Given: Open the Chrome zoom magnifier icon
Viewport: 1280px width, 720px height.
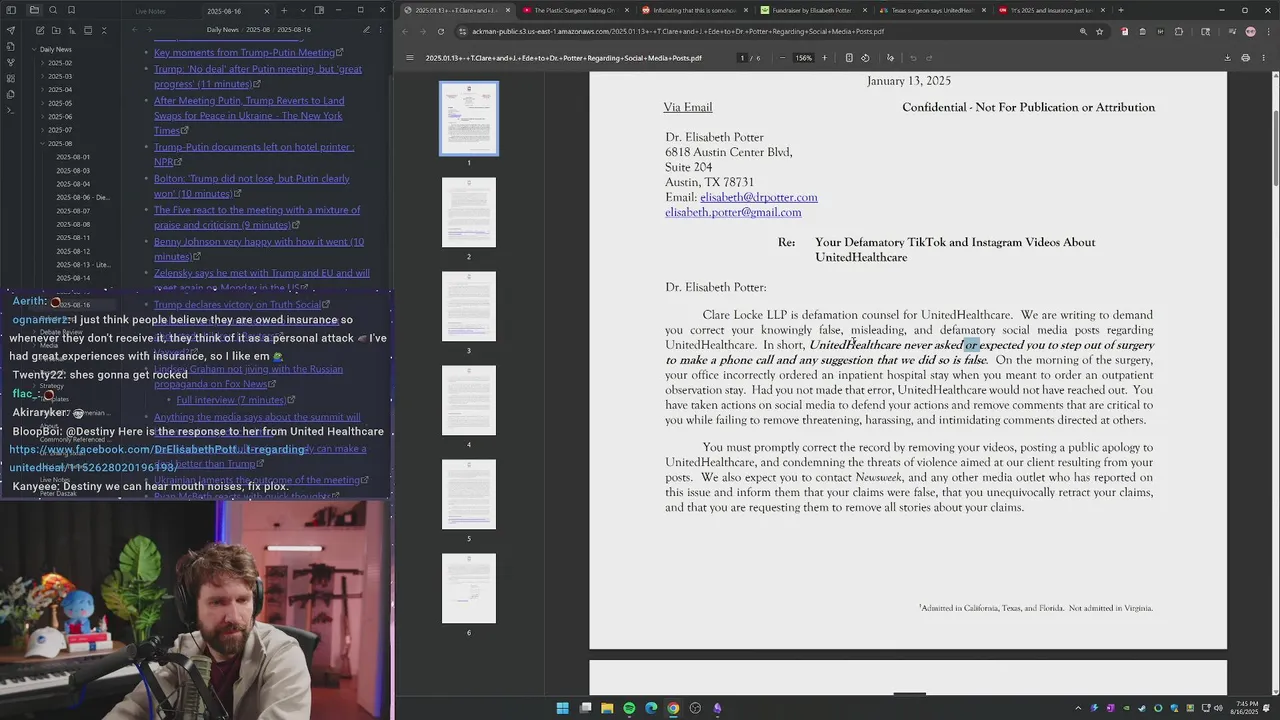Looking at the screenshot, I should click(x=1083, y=31).
